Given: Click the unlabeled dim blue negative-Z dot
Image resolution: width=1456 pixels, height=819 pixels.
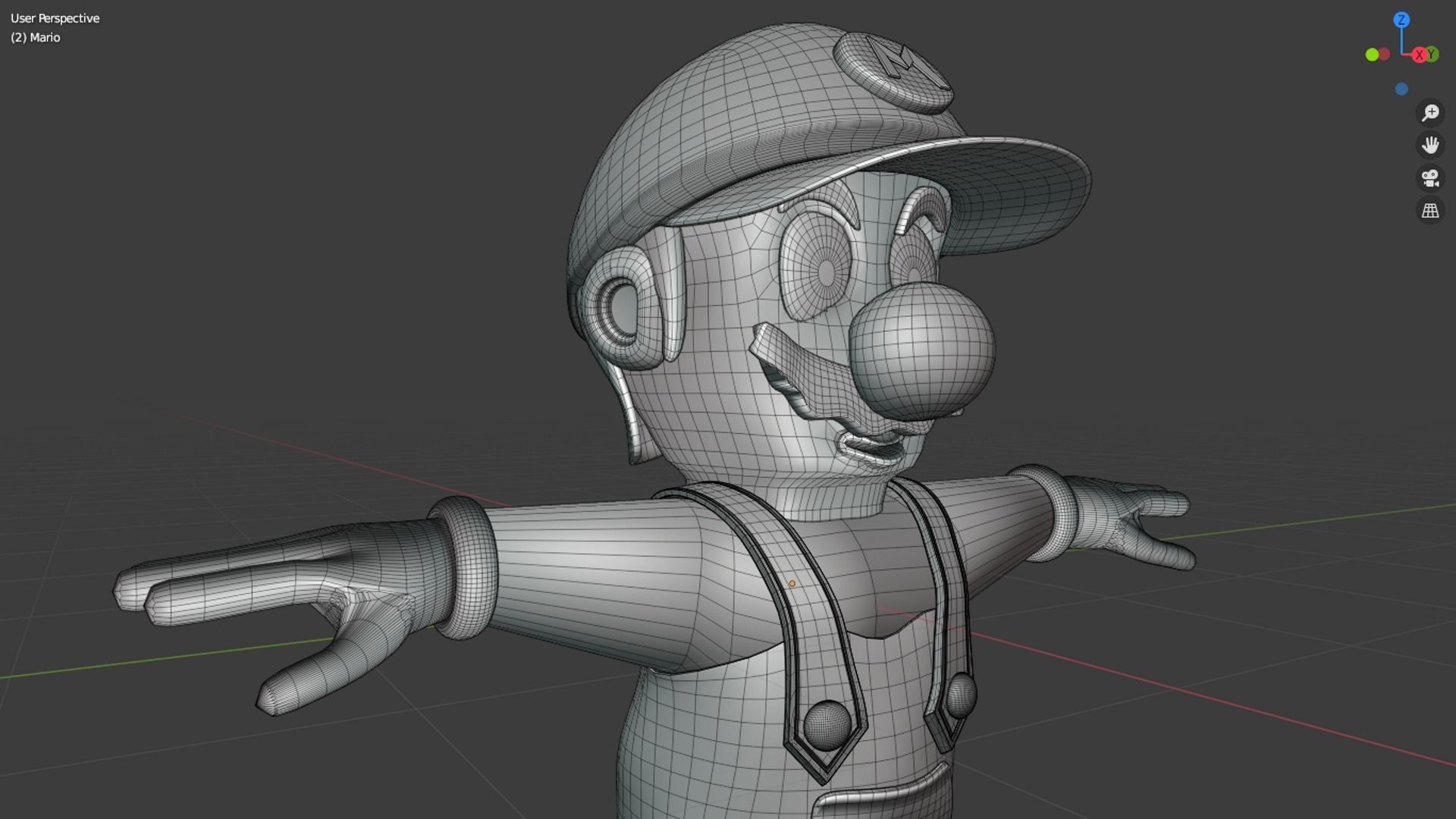Looking at the screenshot, I should click(1401, 89).
